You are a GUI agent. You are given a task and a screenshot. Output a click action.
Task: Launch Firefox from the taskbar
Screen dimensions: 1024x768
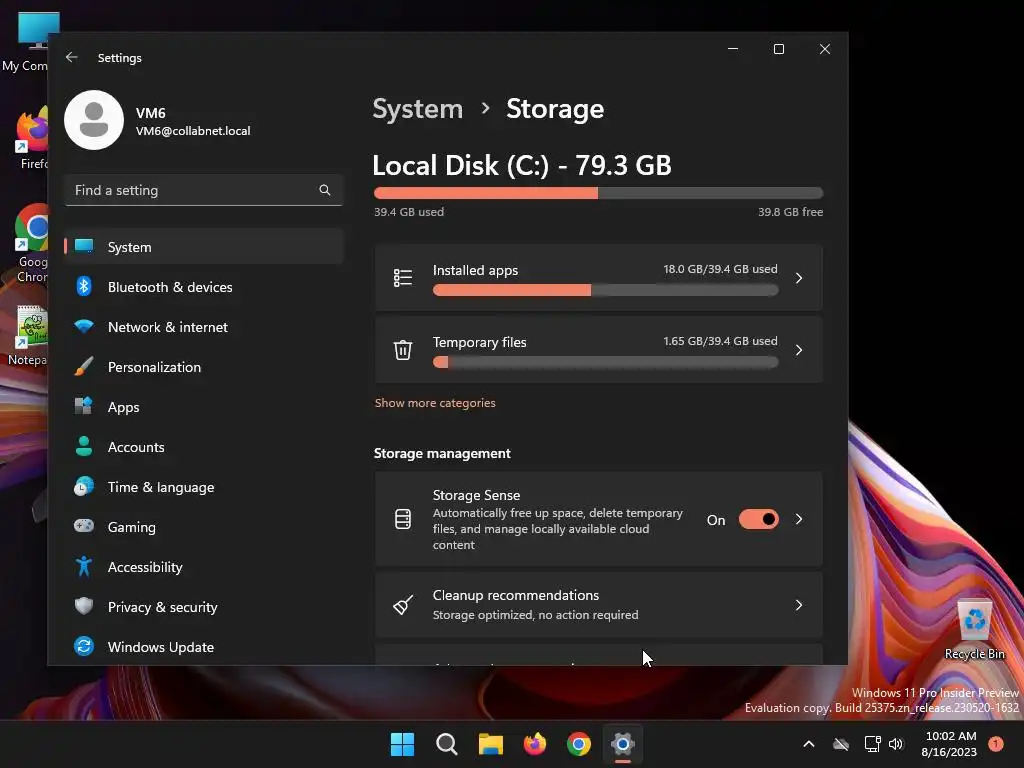click(x=535, y=744)
